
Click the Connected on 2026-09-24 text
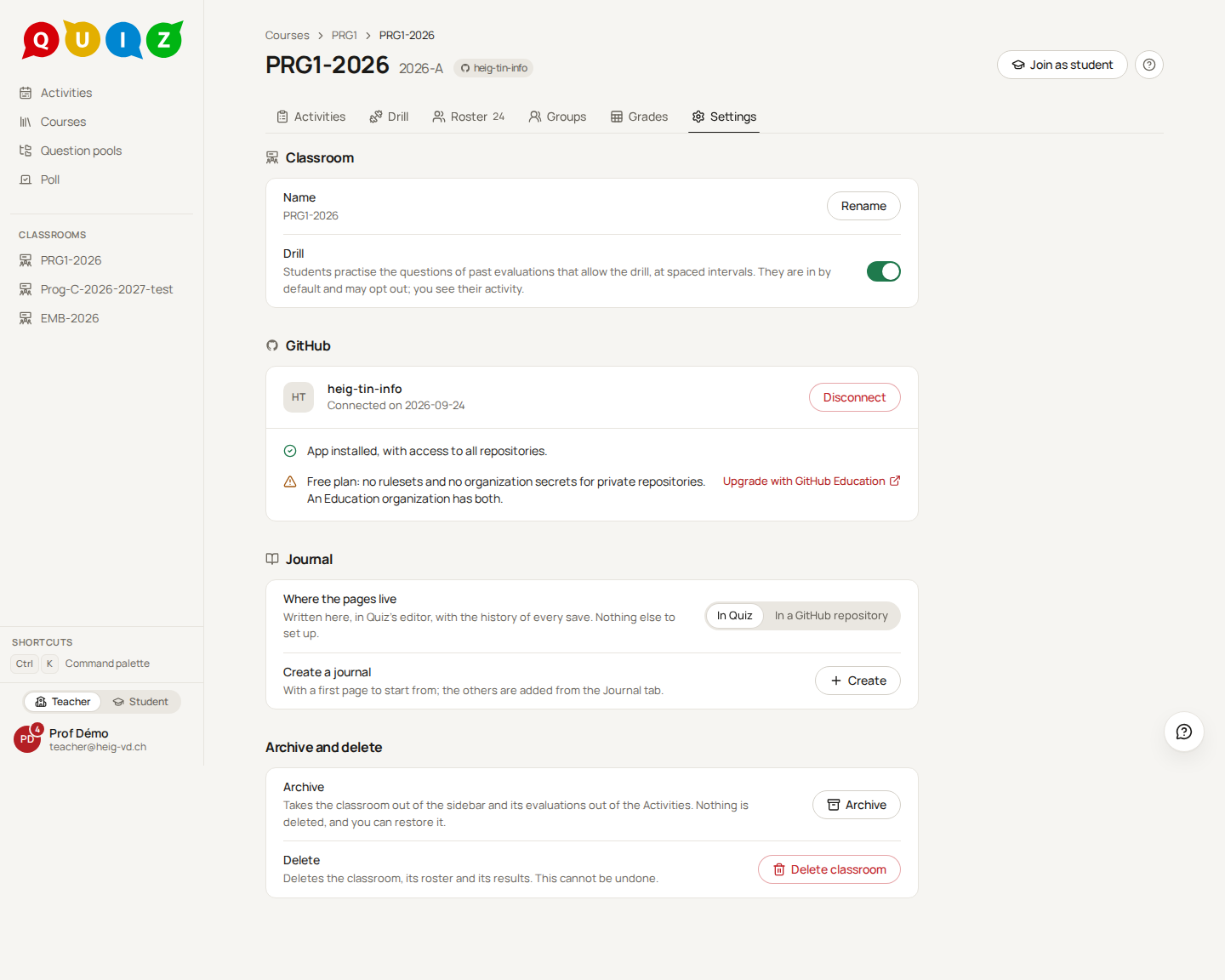pos(396,406)
